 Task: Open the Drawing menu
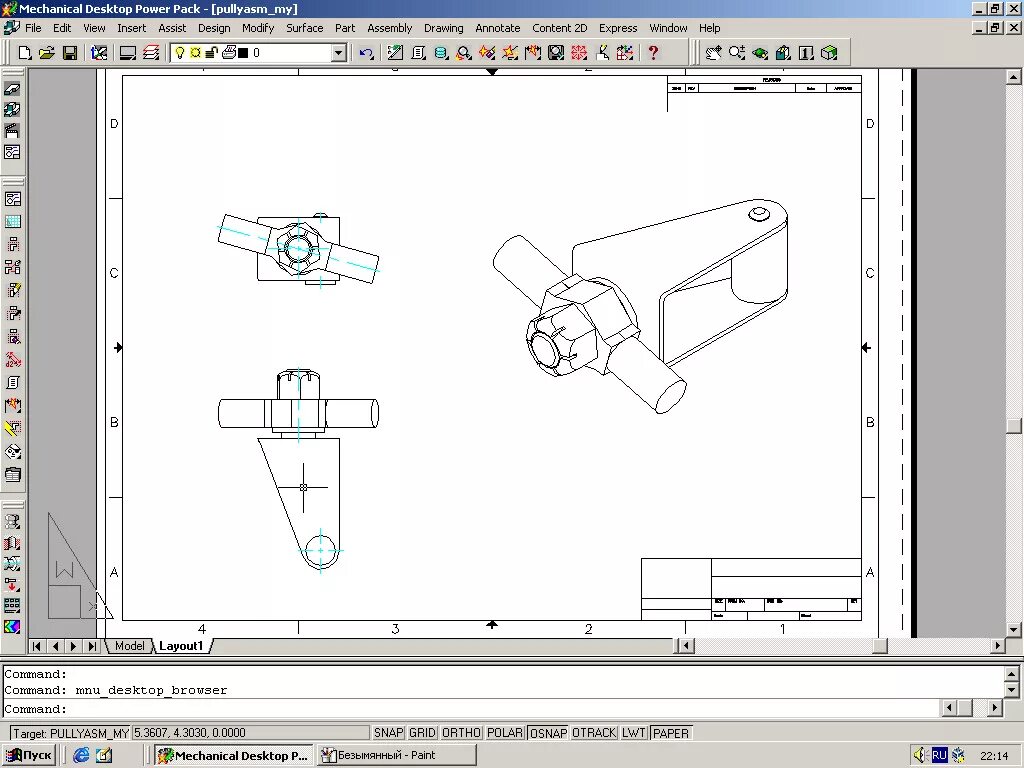pos(443,28)
